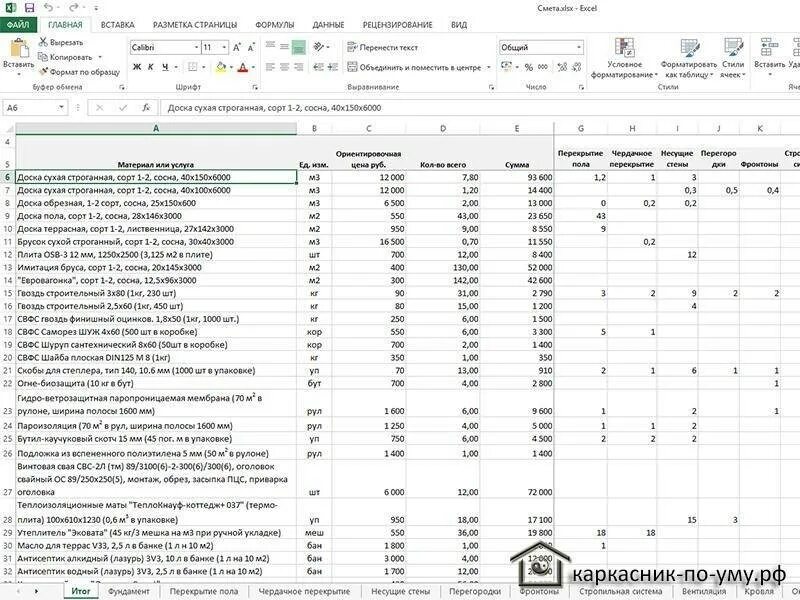Click the Insert Function fx icon
The height and width of the screenshot is (600, 800).
tap(146, 108)
